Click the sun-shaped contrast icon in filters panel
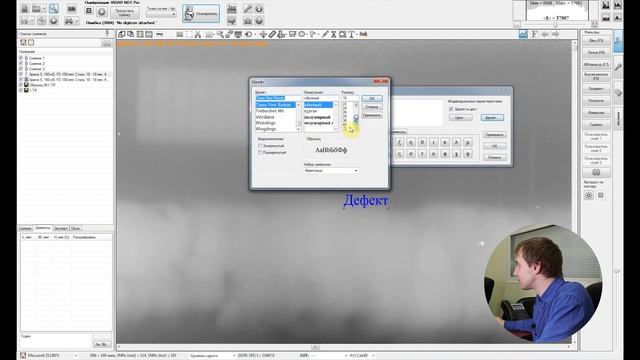The image size is (640, 360). [x=589, y=196]
